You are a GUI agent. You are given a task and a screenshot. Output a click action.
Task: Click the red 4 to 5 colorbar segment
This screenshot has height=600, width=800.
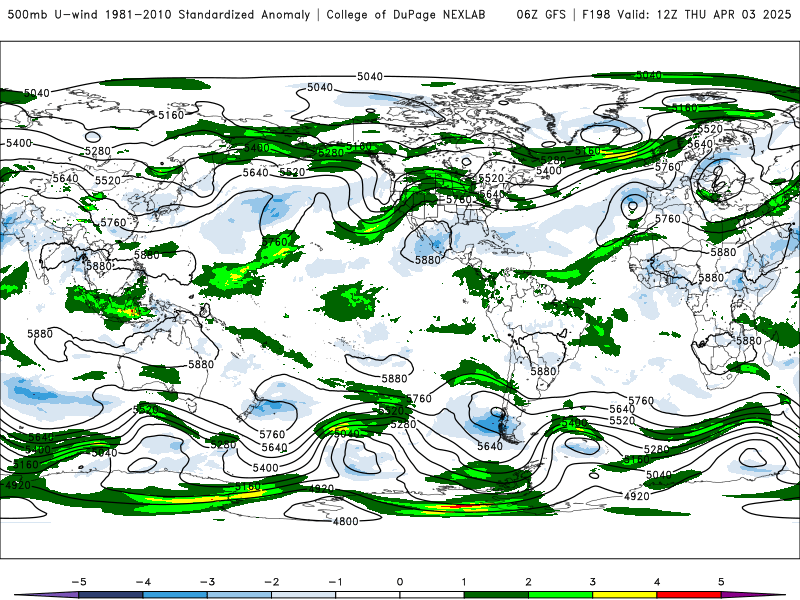point(689,595)
